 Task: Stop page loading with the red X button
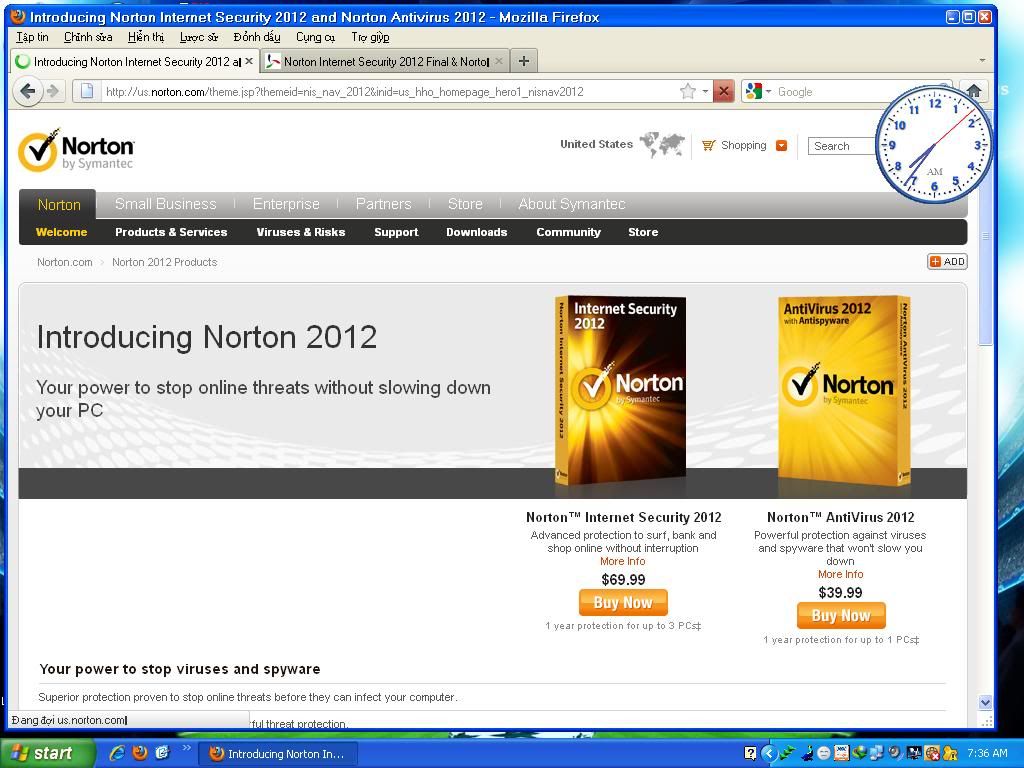724,91
